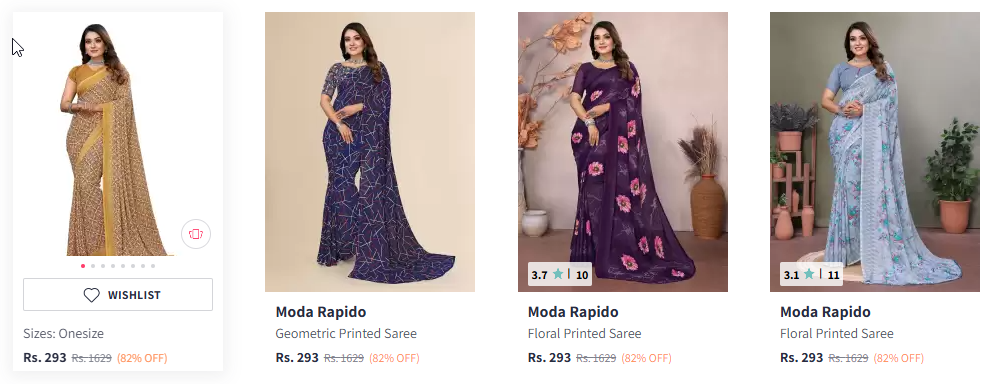Select the fourth image carousel dot

[x=113, y=266]
